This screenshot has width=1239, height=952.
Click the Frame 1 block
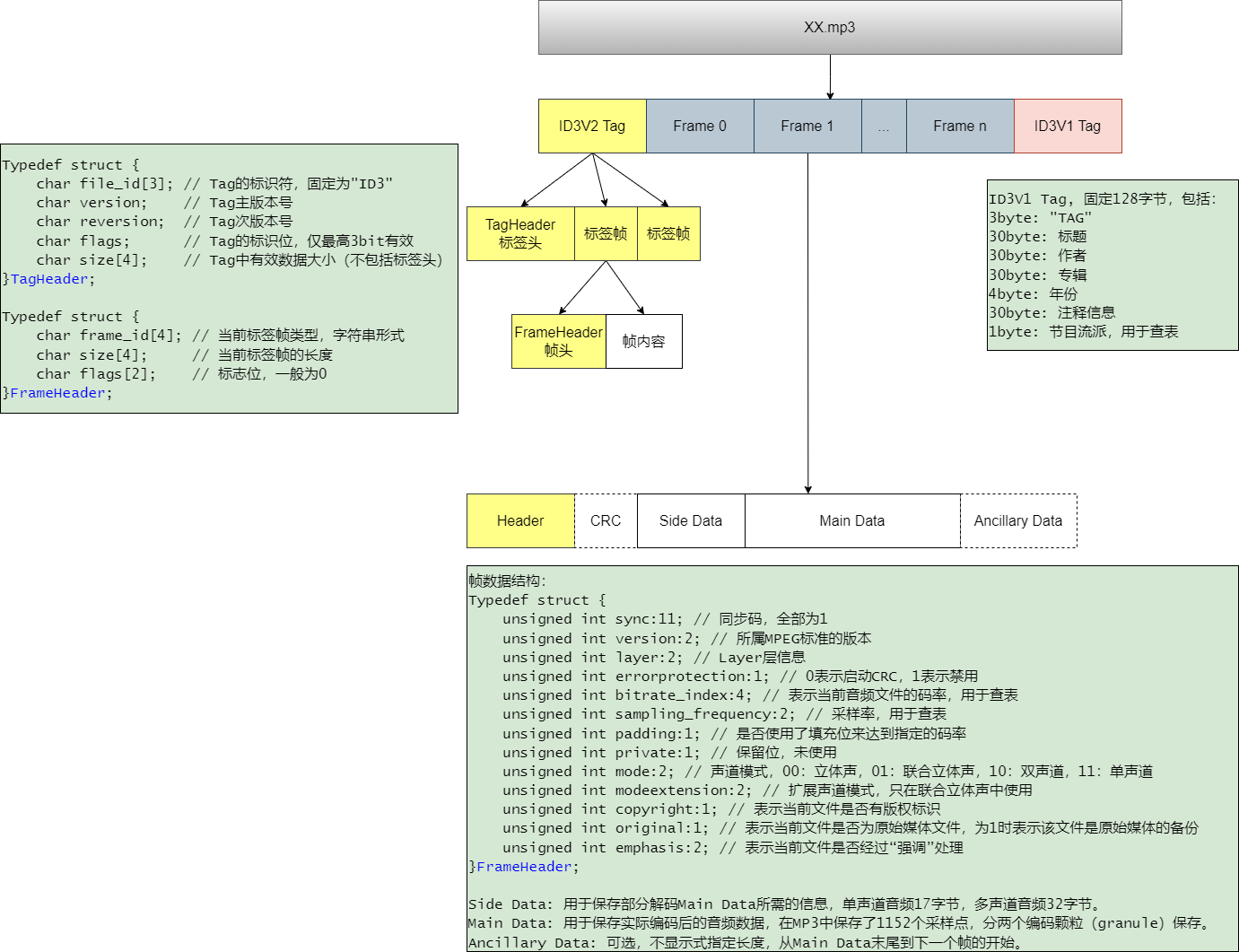pyautogui.click(x=807, y=126)
